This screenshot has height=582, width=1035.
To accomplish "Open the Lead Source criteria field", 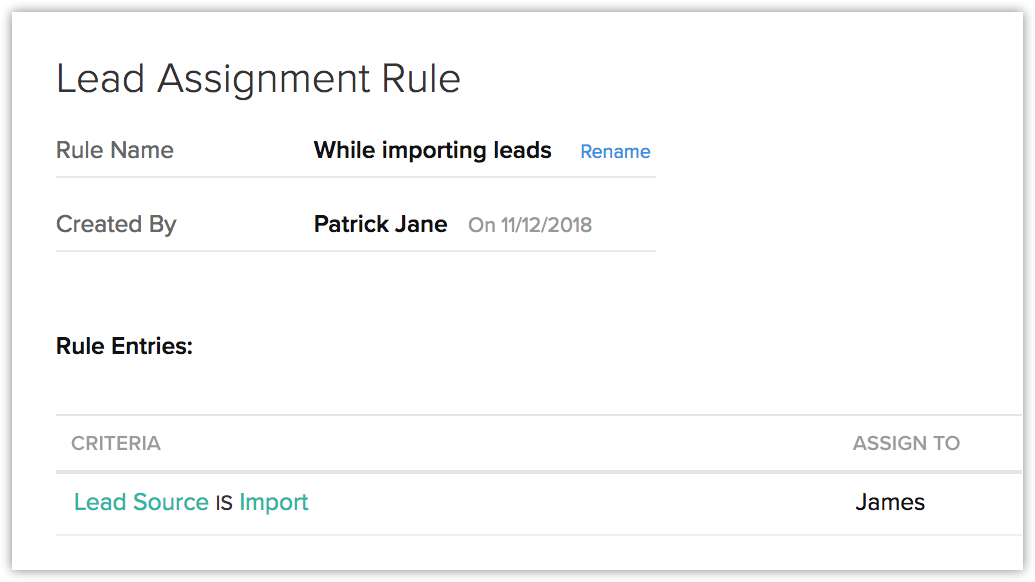I will click(141, 502).
